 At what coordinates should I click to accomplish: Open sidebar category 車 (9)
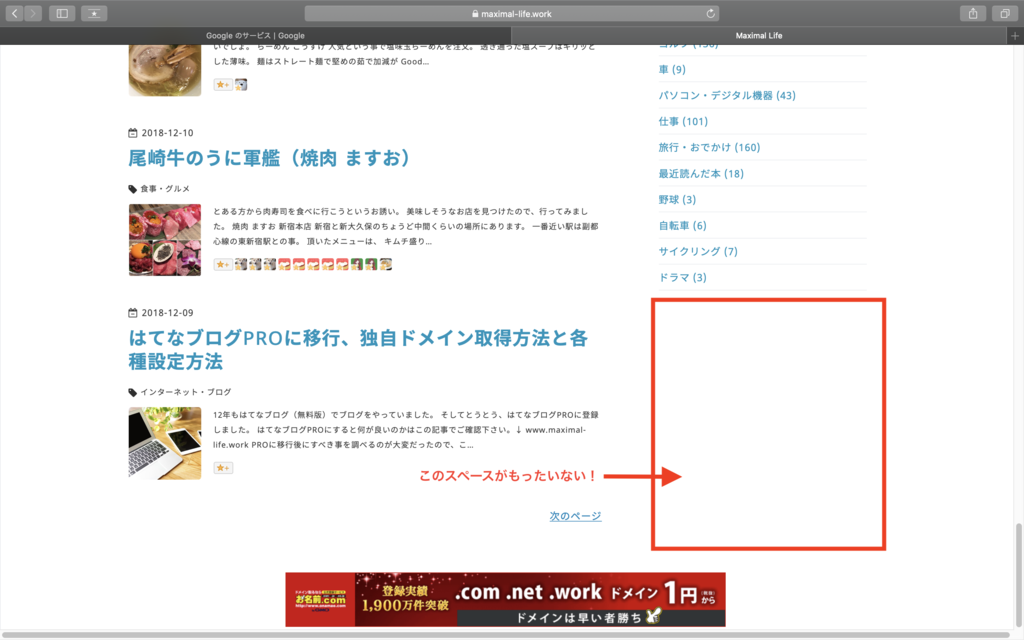672,69
